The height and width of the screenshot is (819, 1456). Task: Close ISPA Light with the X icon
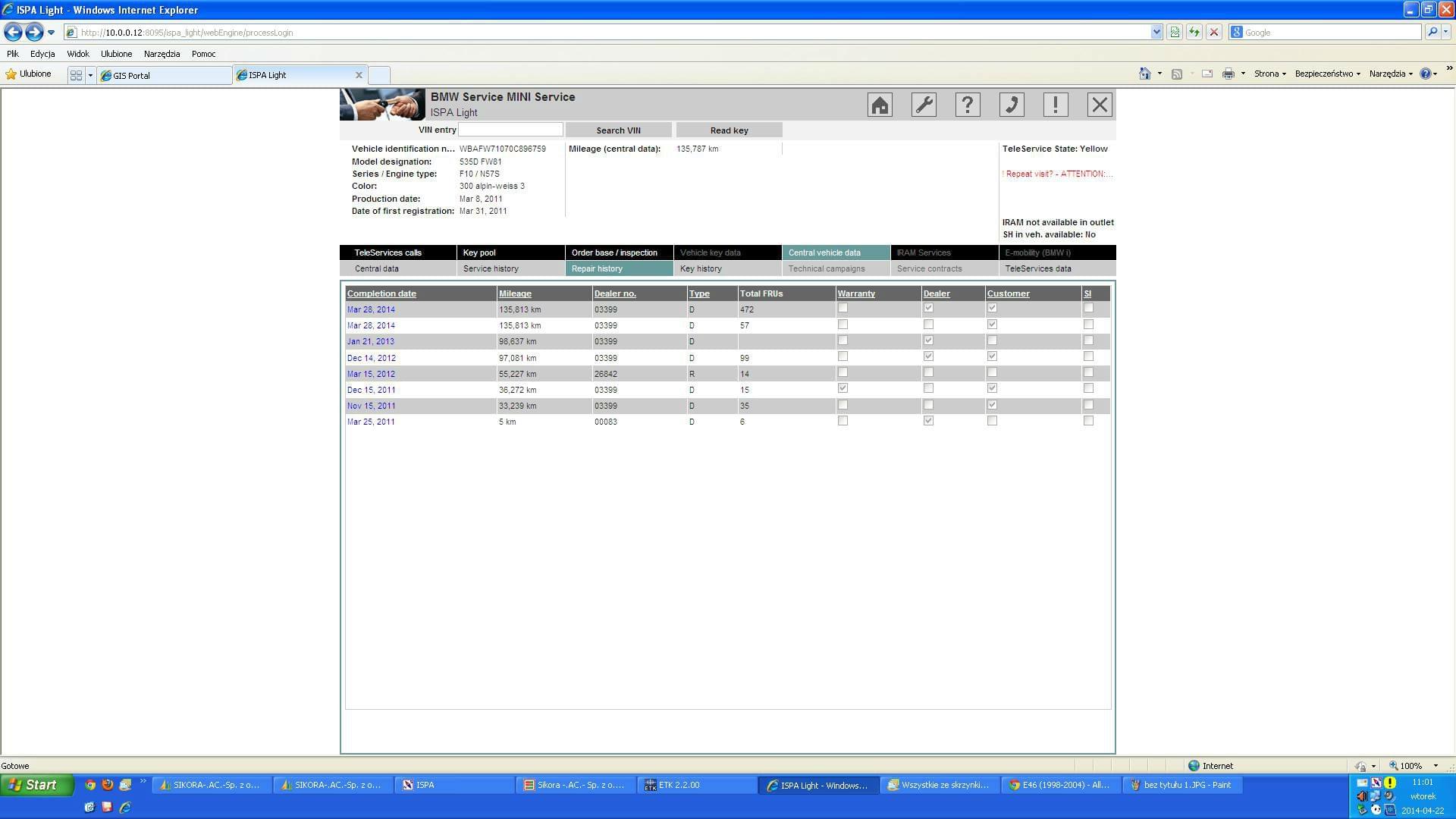coord(1100,105)
